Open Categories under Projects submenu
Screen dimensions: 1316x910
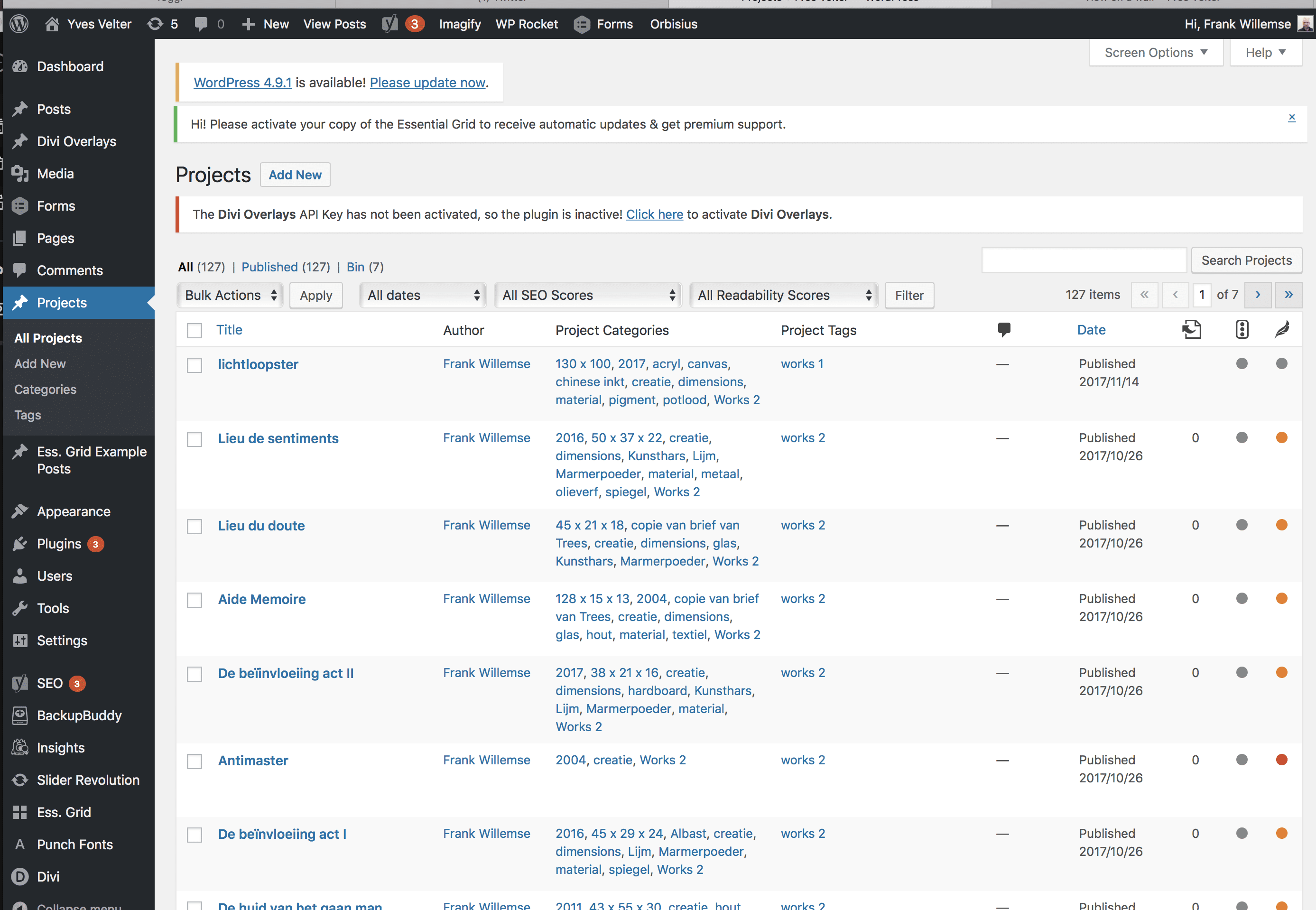[45, 390]
